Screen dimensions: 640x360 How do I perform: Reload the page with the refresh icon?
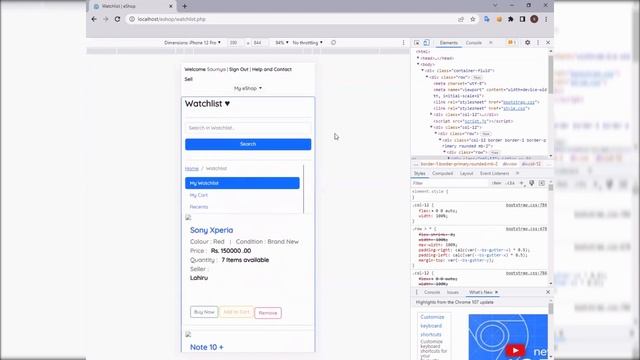(117, 19)
